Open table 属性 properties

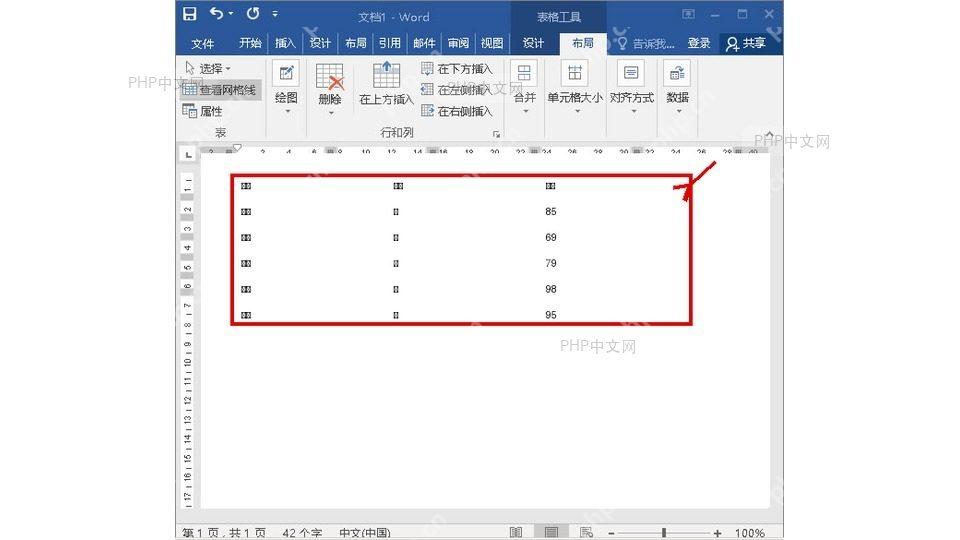(203, 111)
